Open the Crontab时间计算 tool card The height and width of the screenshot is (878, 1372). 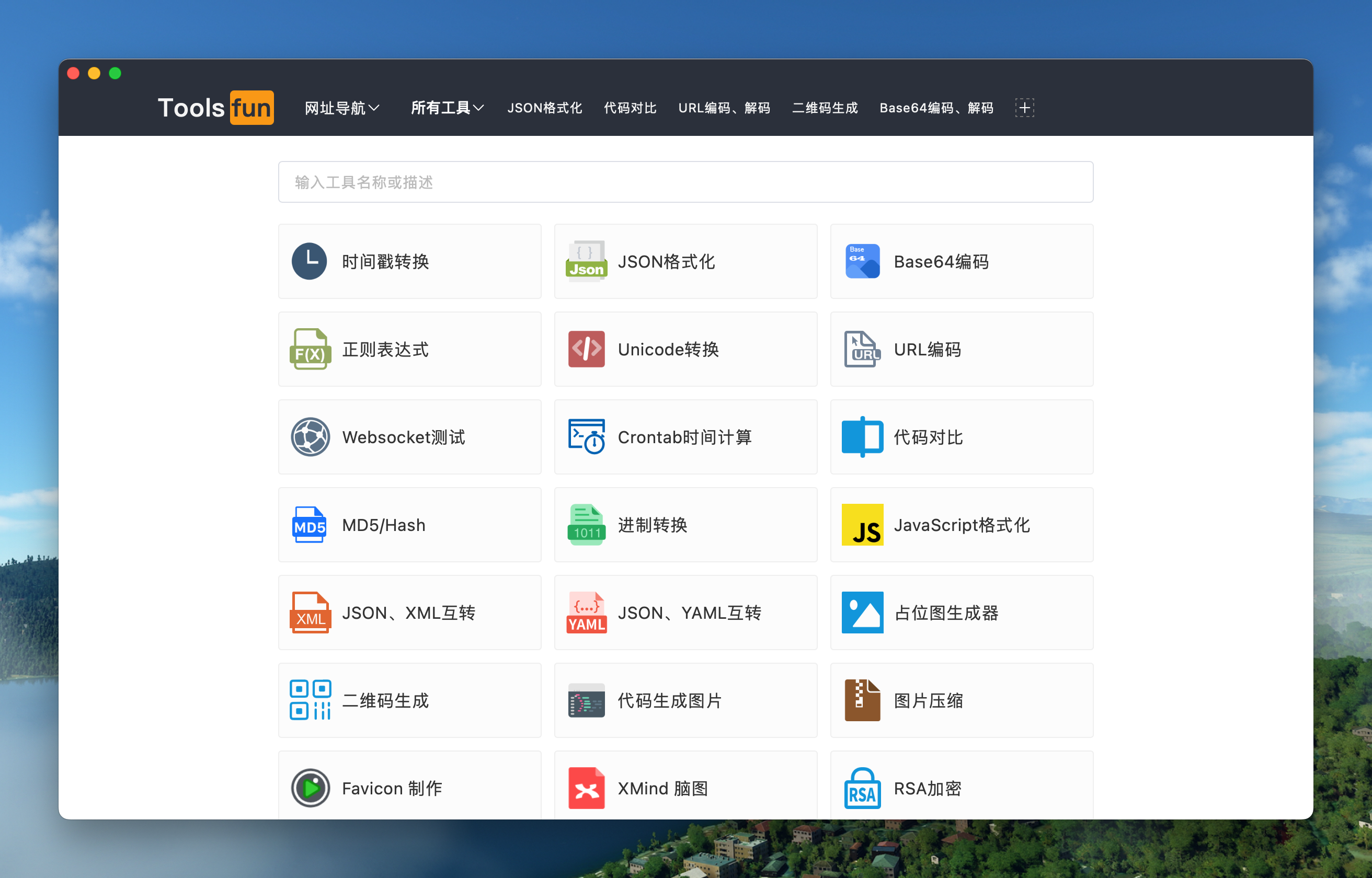(685, 437)
